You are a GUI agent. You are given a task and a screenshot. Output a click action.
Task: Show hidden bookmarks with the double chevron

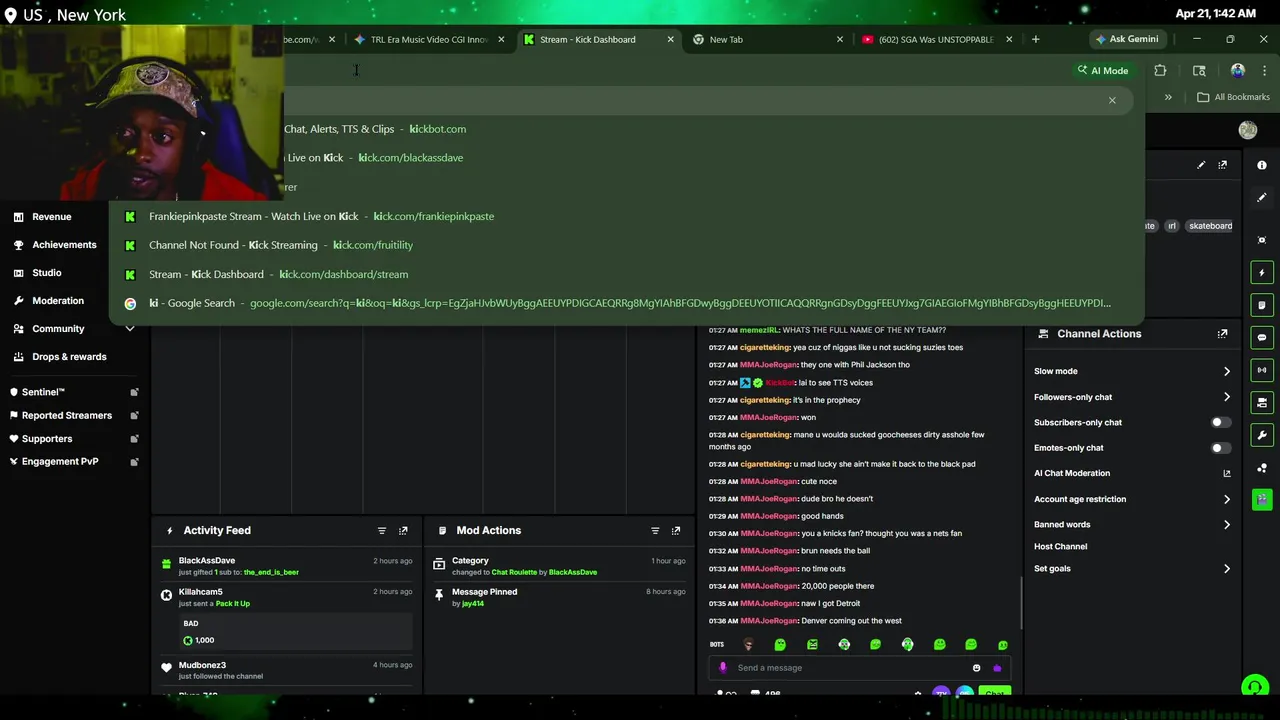coord(1168,97)
